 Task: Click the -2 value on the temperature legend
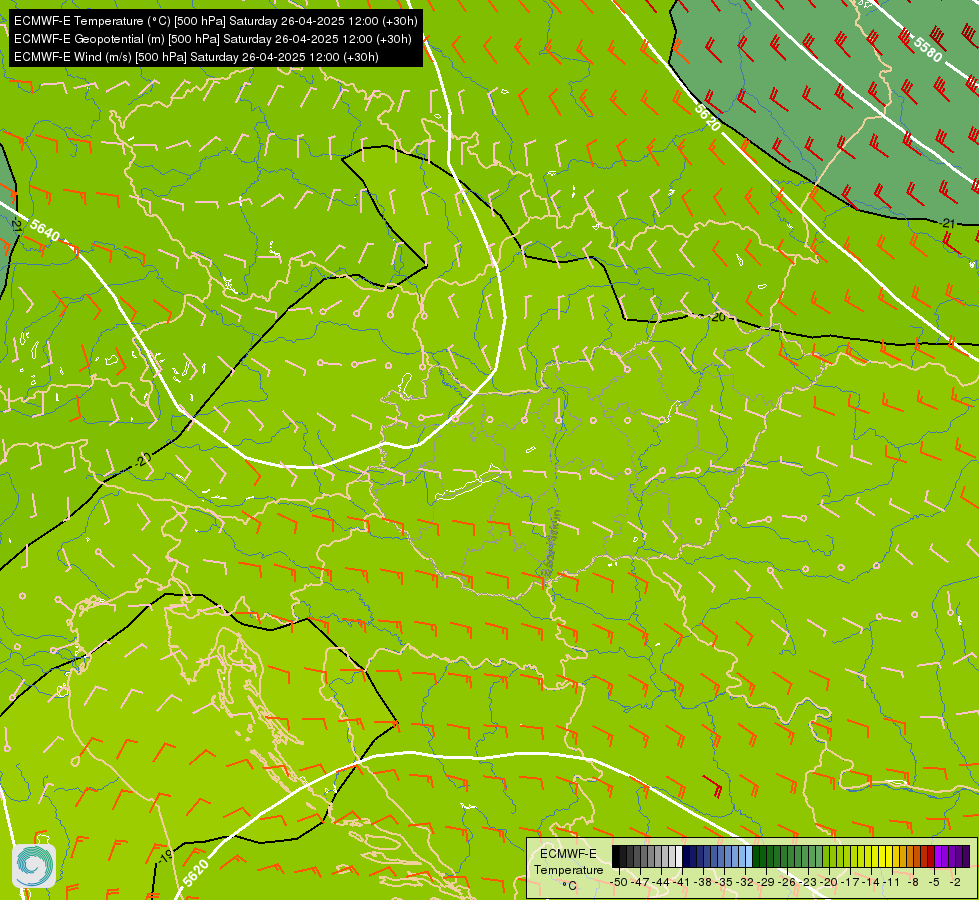tap(955, 882)
